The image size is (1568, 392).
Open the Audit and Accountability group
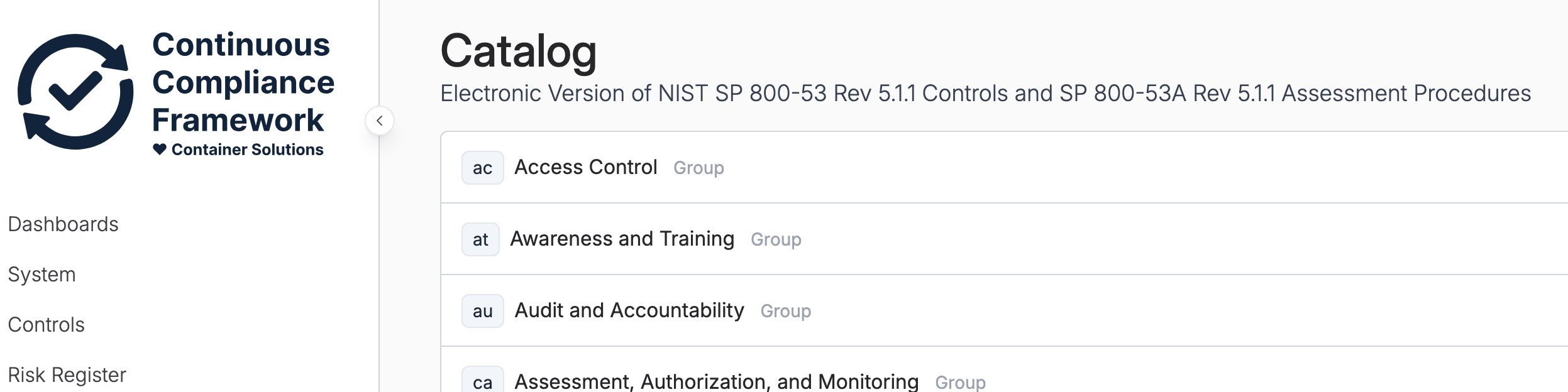pos(629,310)
